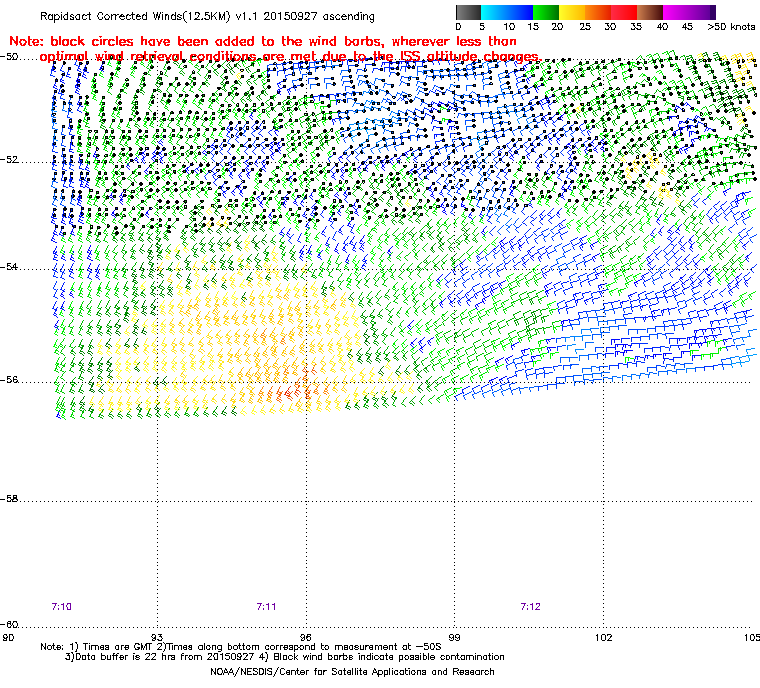Click the -50 latitude axis label

[9, 57]
